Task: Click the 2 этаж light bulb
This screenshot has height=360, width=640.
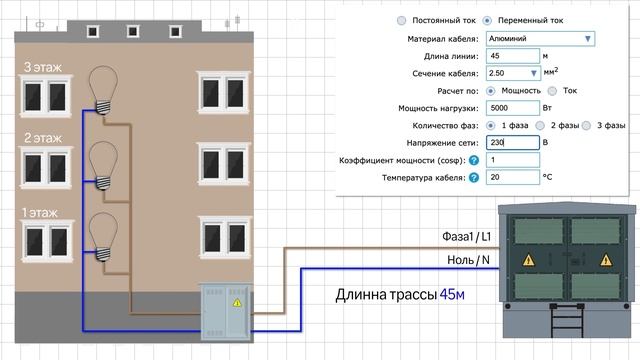Action: click(103, 166)
